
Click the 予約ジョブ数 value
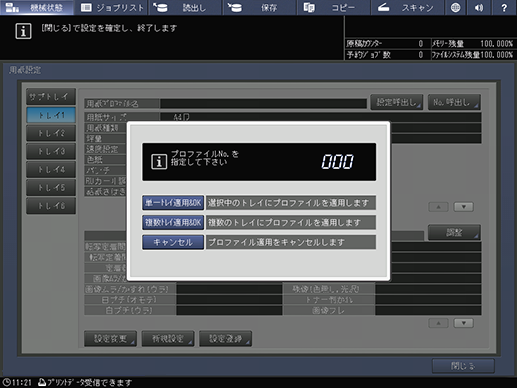pyautogui.click(x=421, y=55)
